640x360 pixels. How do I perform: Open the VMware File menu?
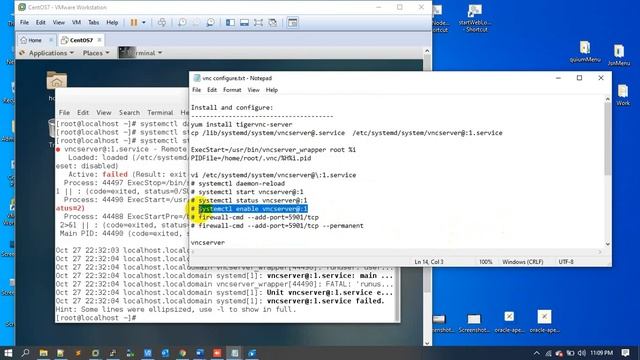click(x=24, y=22)
